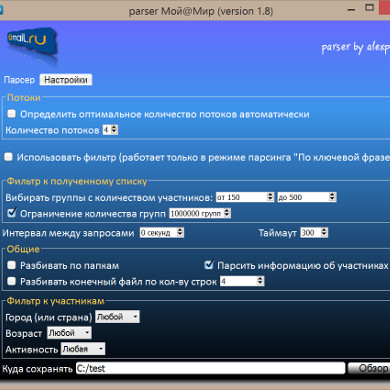The image size is (390, 390).
Task: Click the 'Фильтр к полученному списку' heading
Action: [x=77, y=181]
